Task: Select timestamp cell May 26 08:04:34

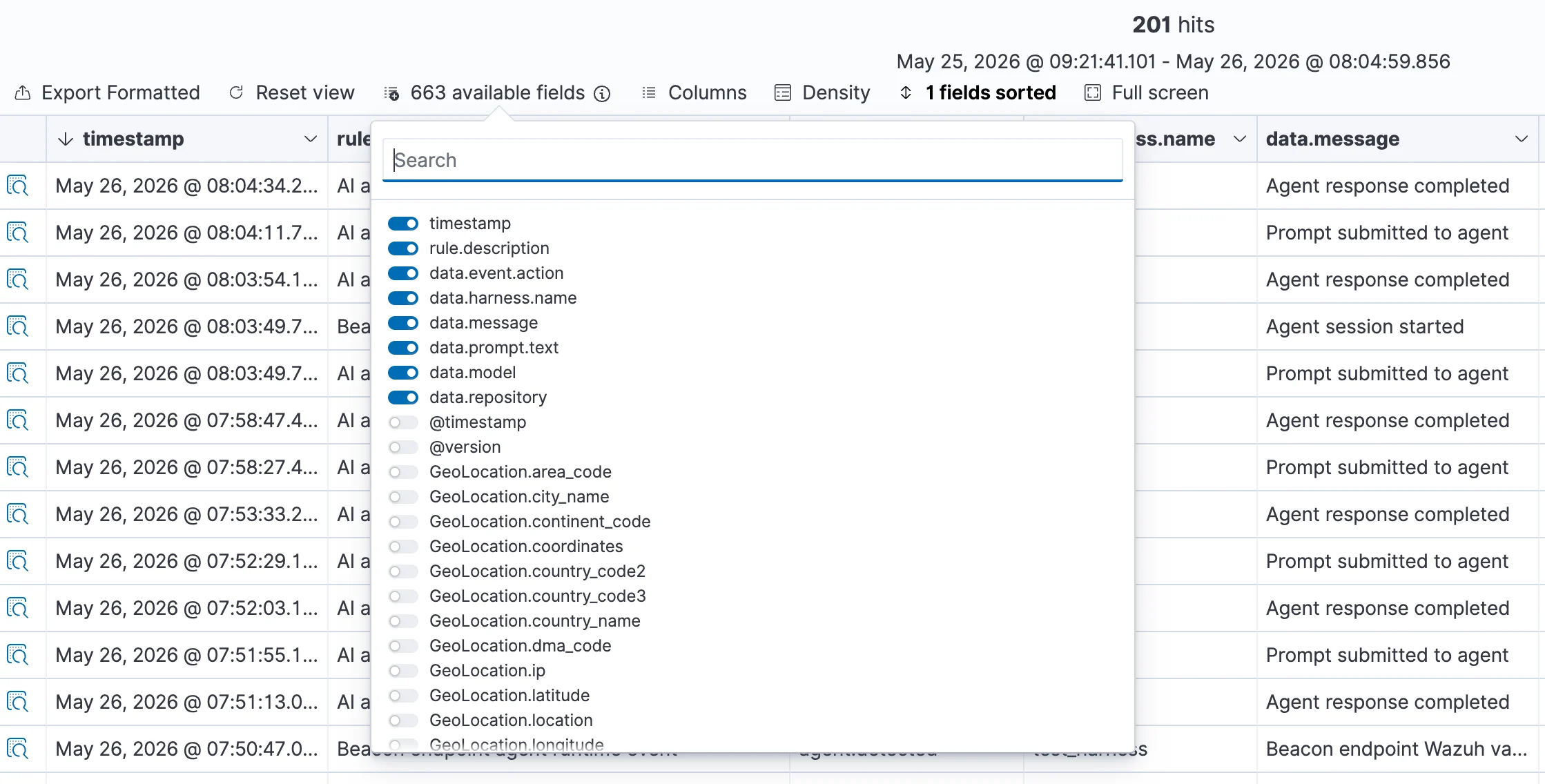Action: click(187, 186)
